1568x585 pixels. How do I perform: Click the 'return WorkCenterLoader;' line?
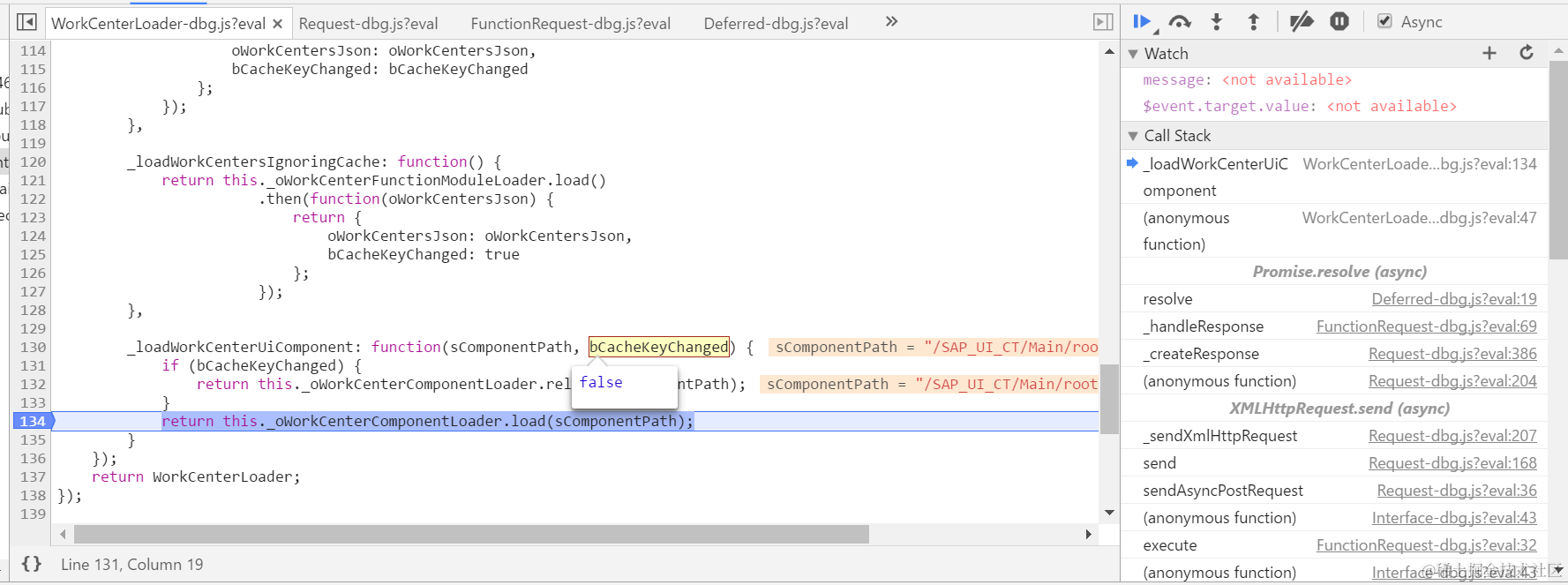(x=196, y=476)
